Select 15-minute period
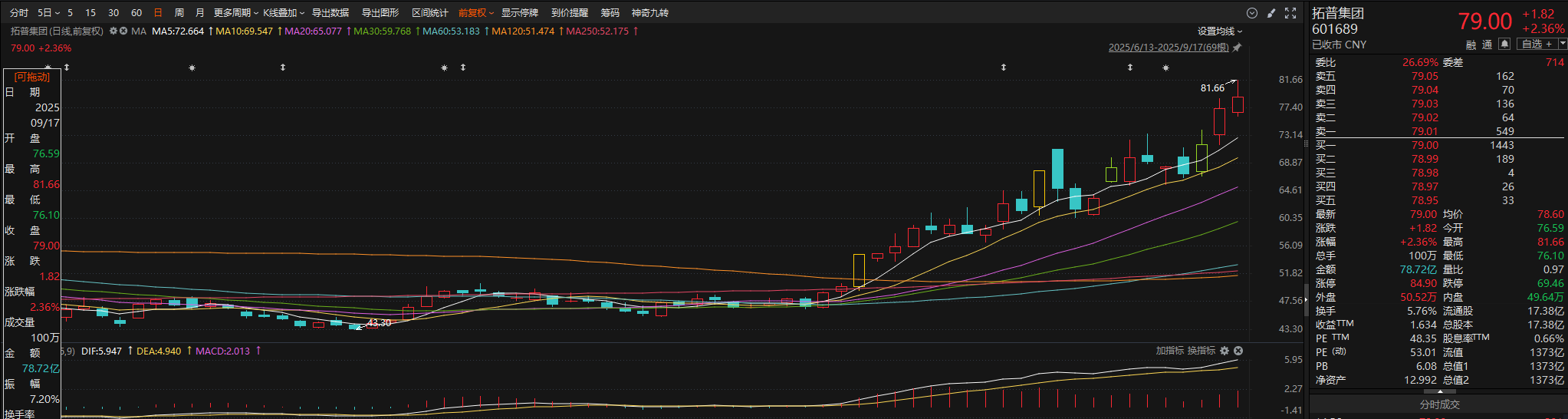1568x419 pixels. 90,13
